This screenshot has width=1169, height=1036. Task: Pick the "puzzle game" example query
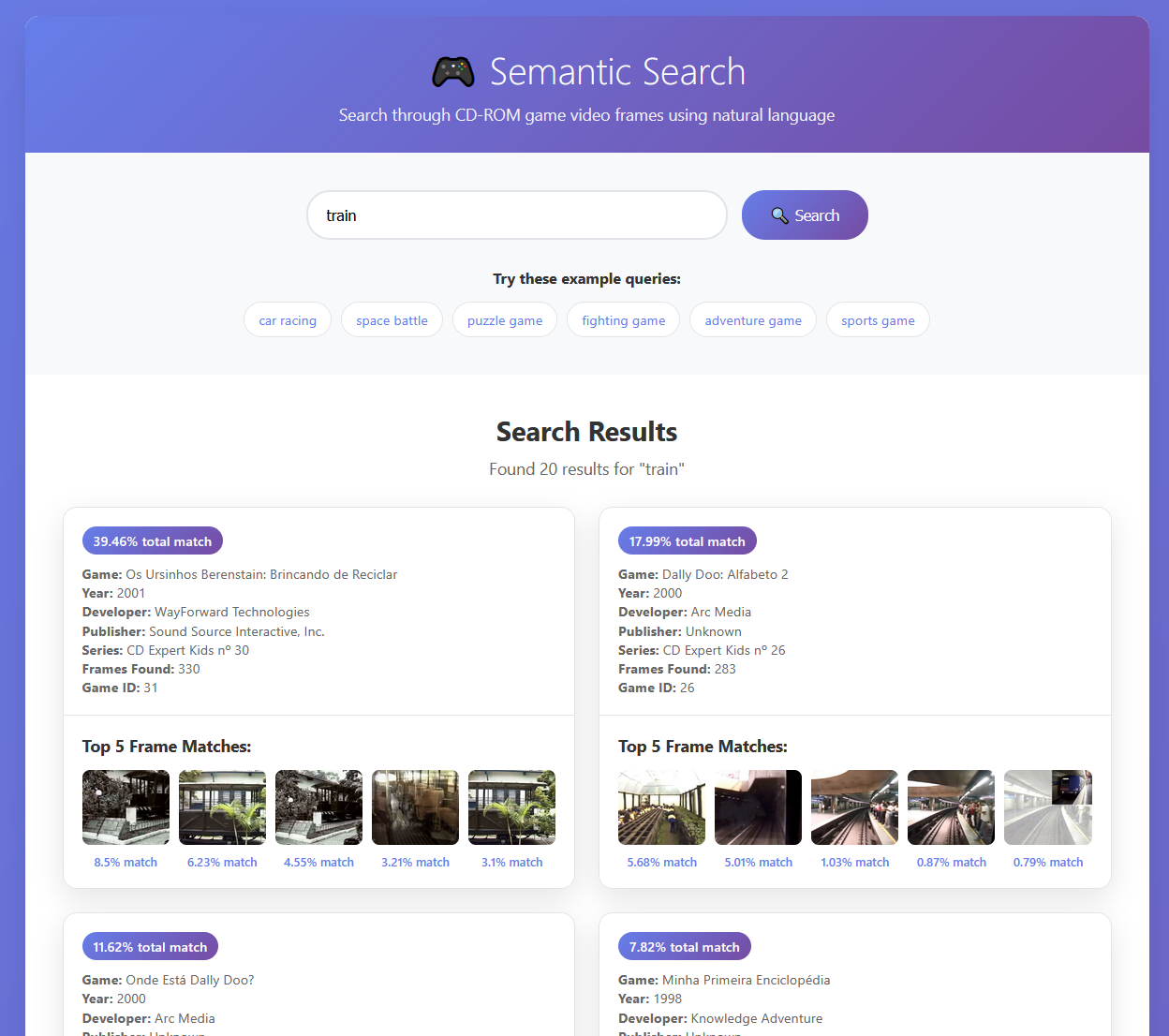[x=505, y=320]
